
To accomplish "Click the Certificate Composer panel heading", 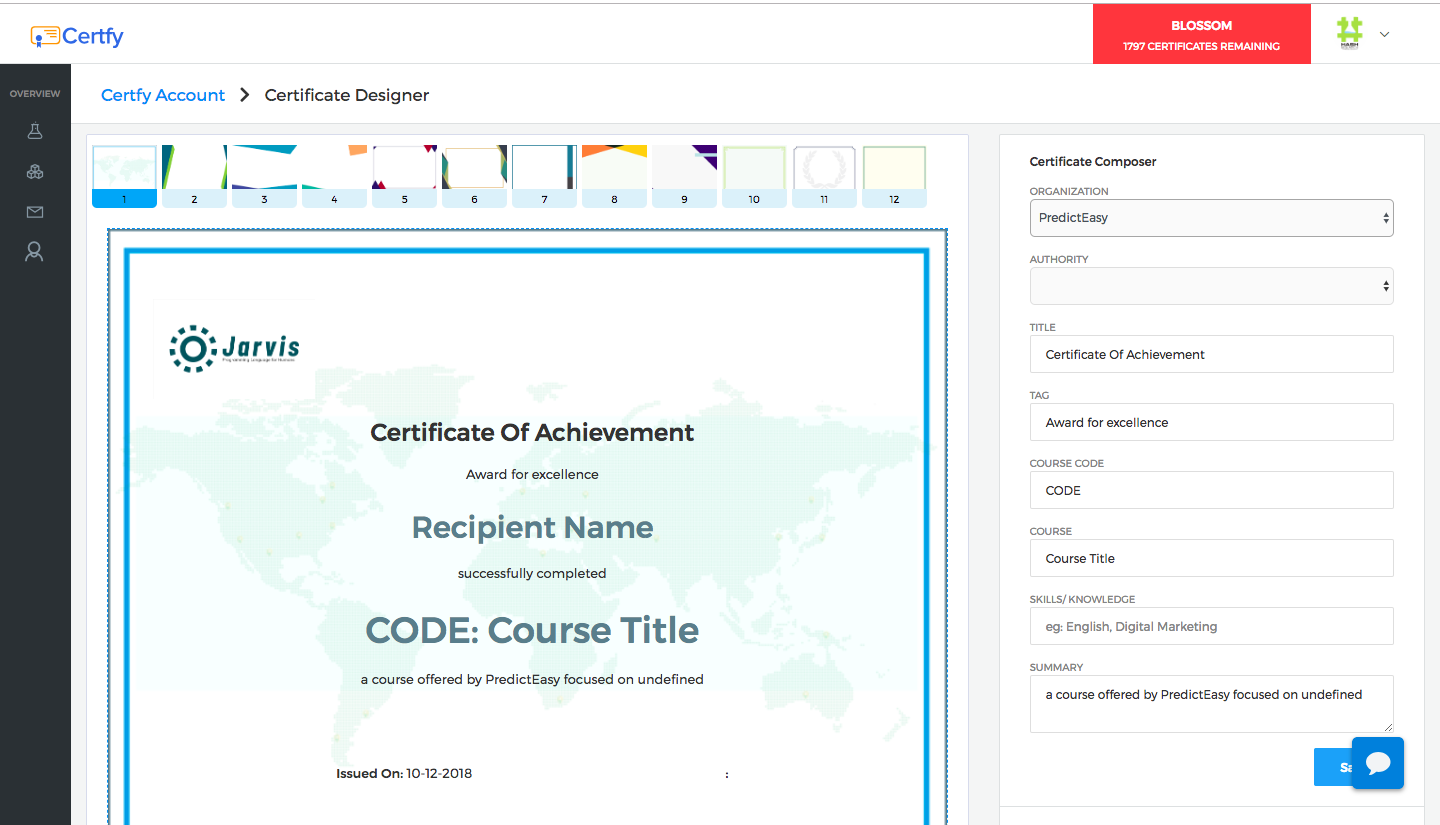I will click(x=1093, y=161).
